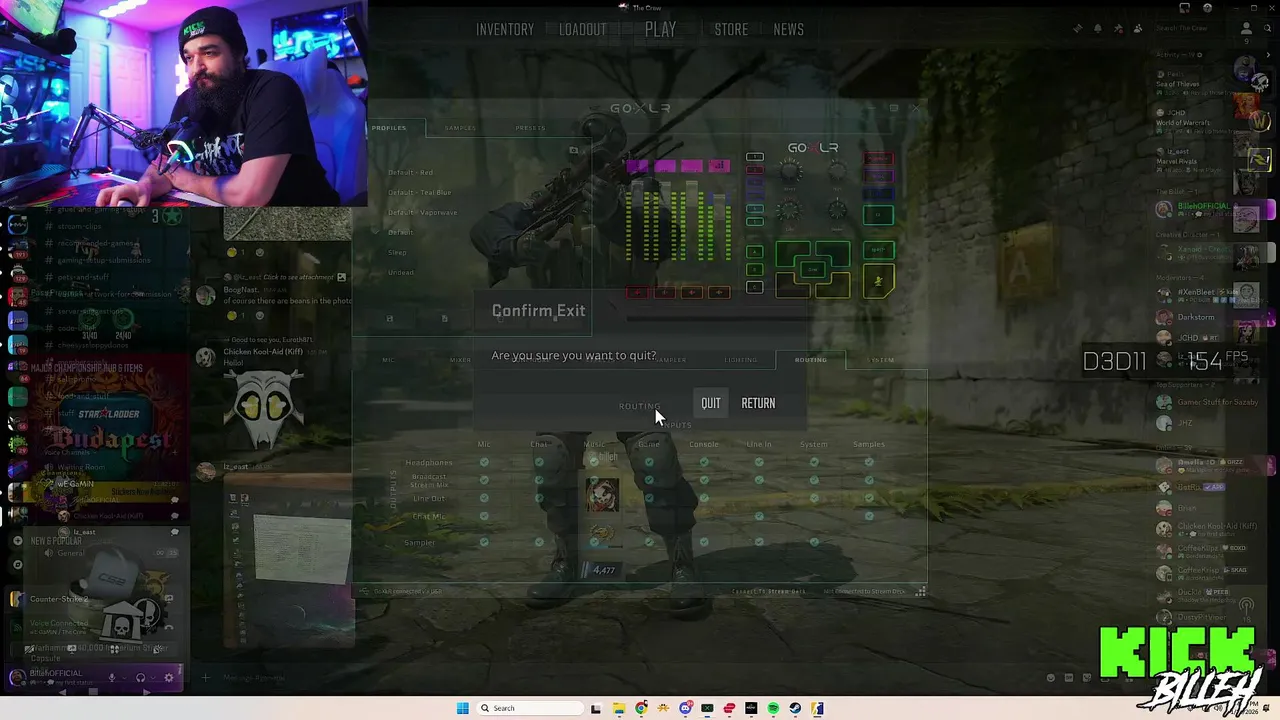Toggle Discord member list icon
1280x720 pixels.
coord(1138,29)
